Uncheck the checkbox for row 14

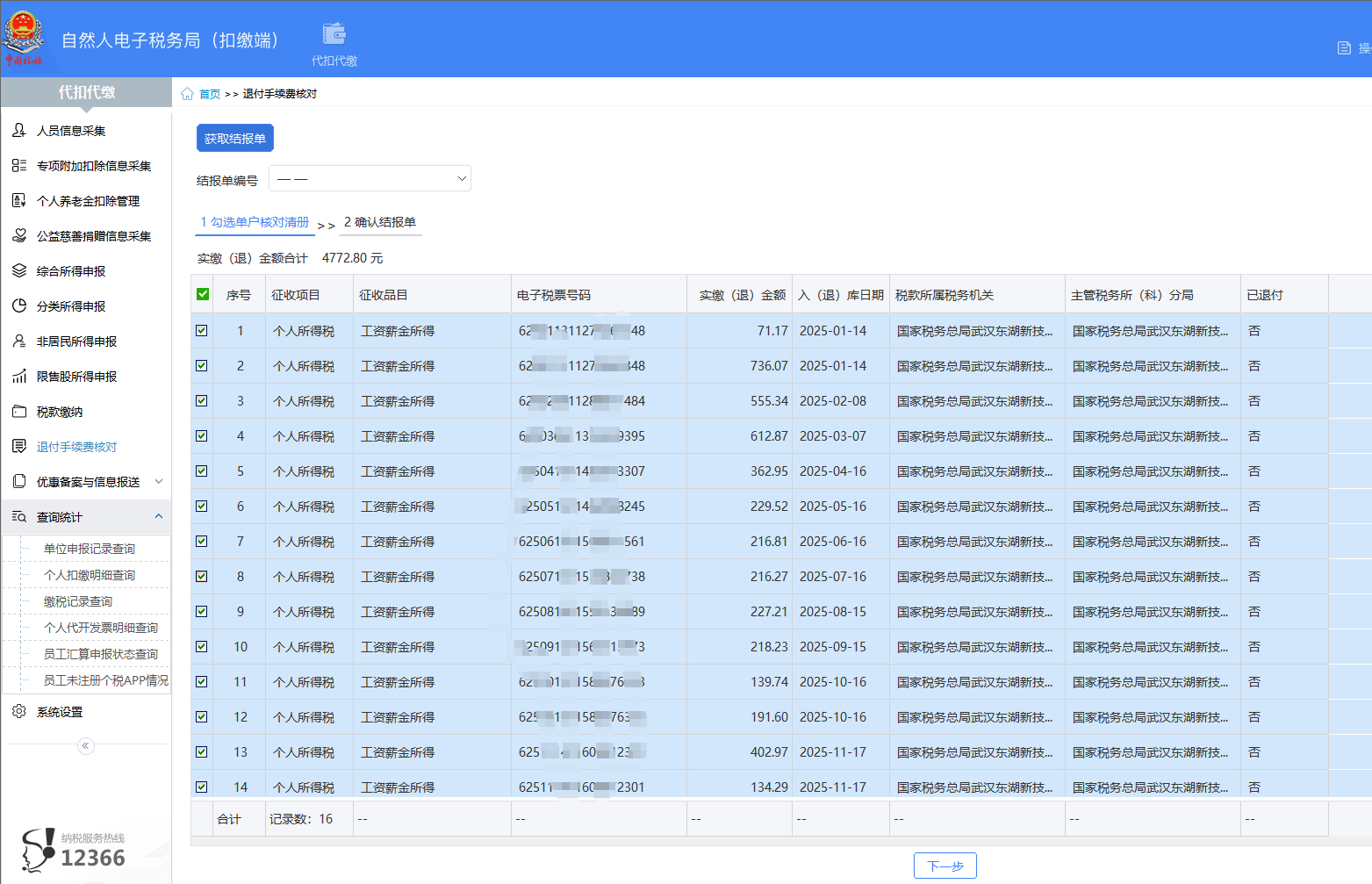coord(202,787)
